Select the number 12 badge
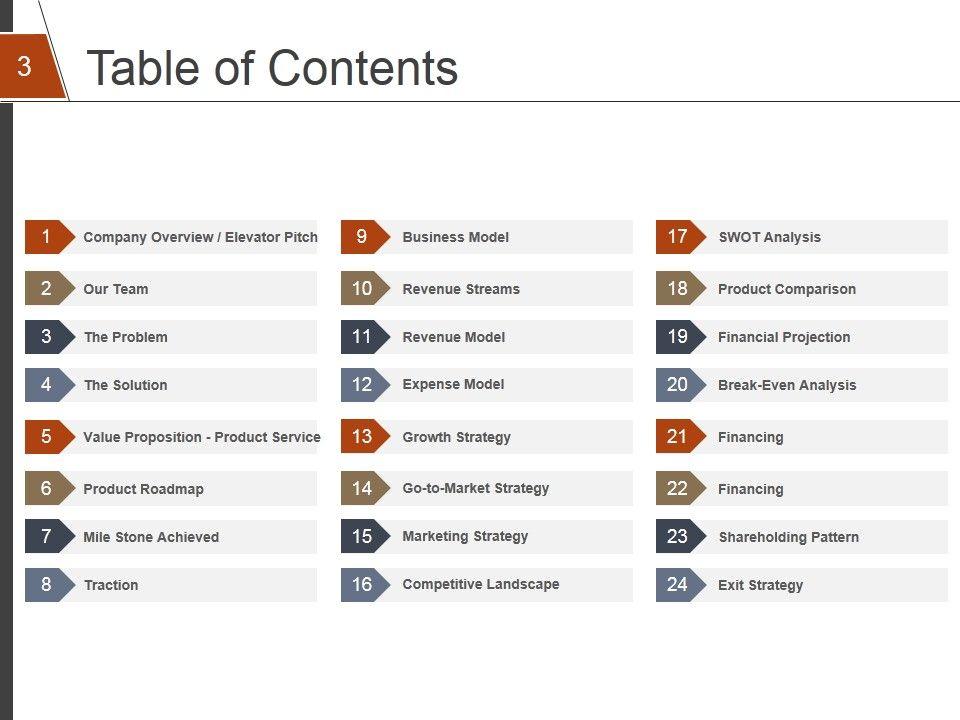Viewport: 960px width, 720px height. coord(362,385)
